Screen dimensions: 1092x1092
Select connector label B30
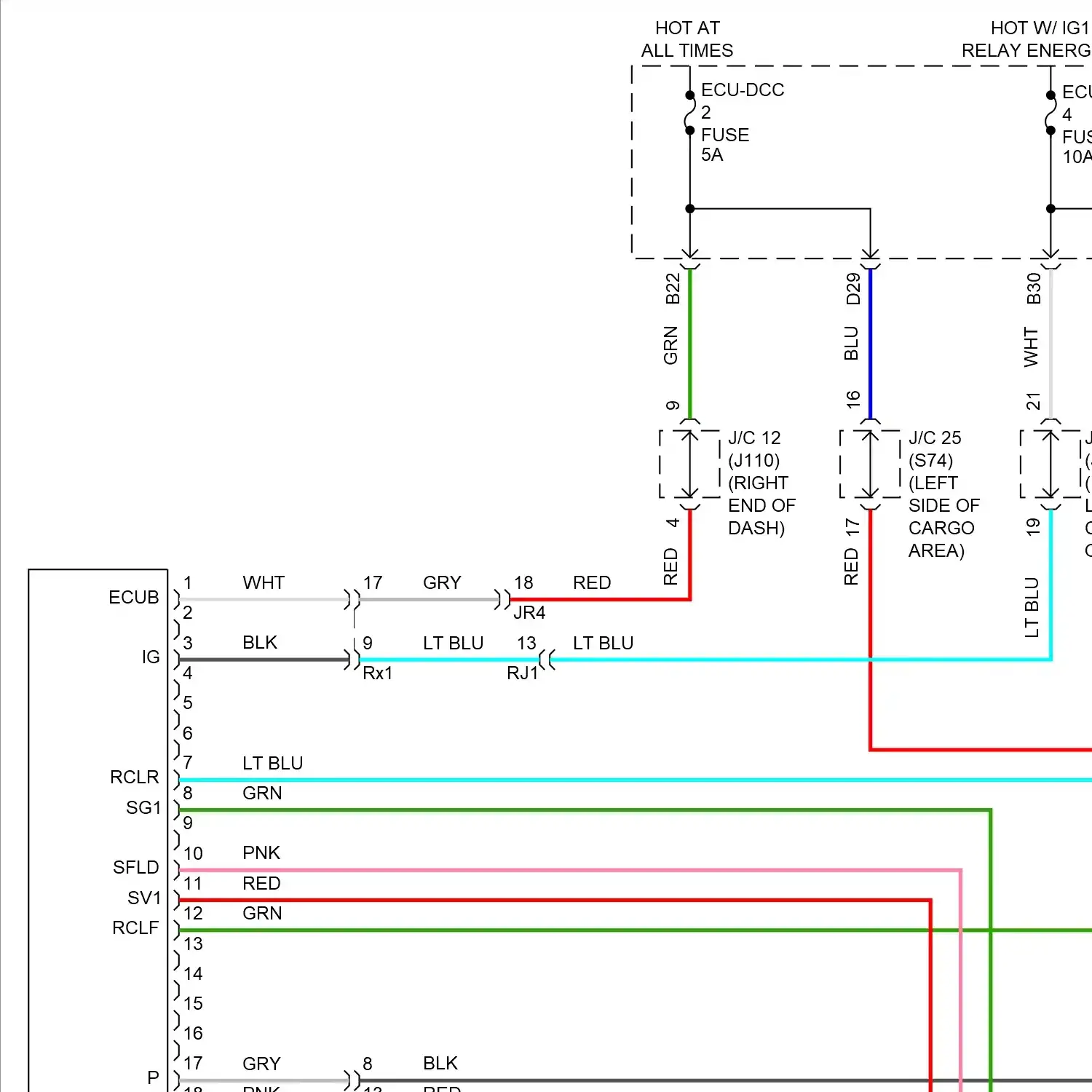click(x=1034, y=288)
